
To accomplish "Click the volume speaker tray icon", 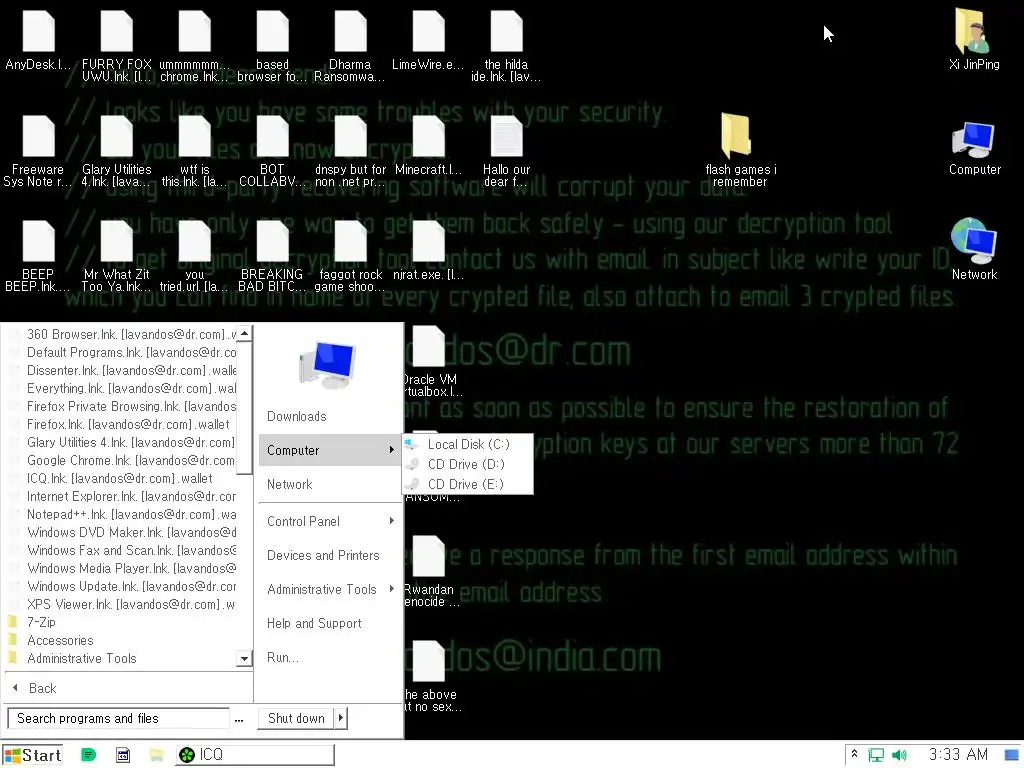I will (899, 756).
